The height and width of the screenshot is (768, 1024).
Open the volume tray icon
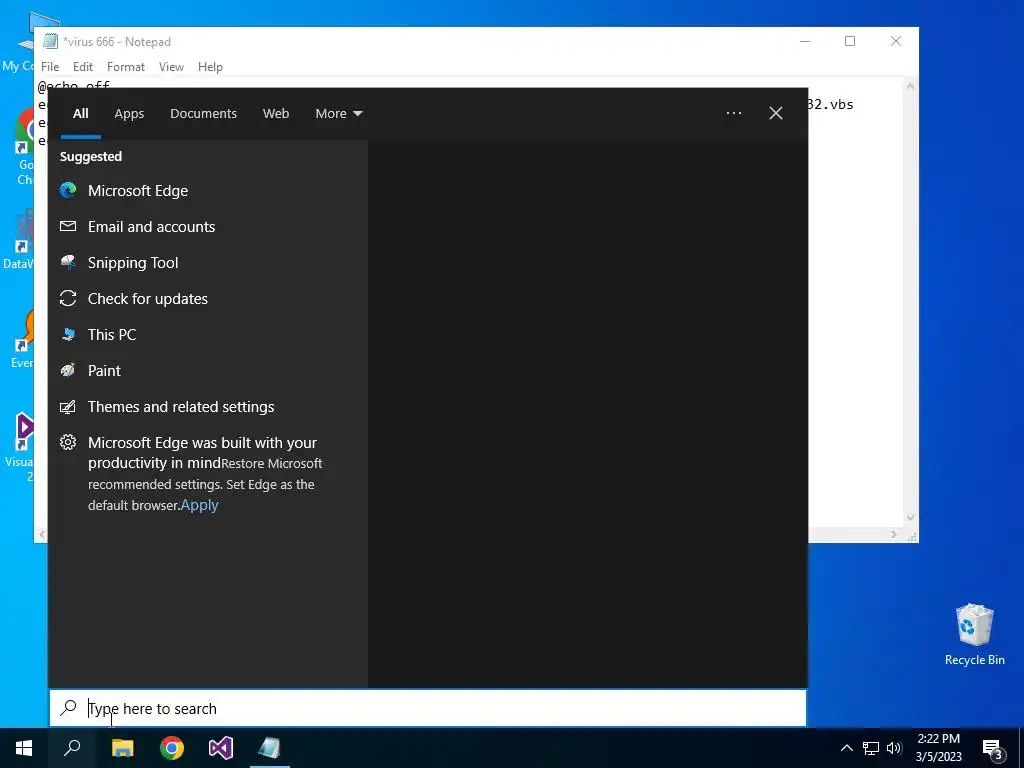pyautogui.click(x=894, y=748)
